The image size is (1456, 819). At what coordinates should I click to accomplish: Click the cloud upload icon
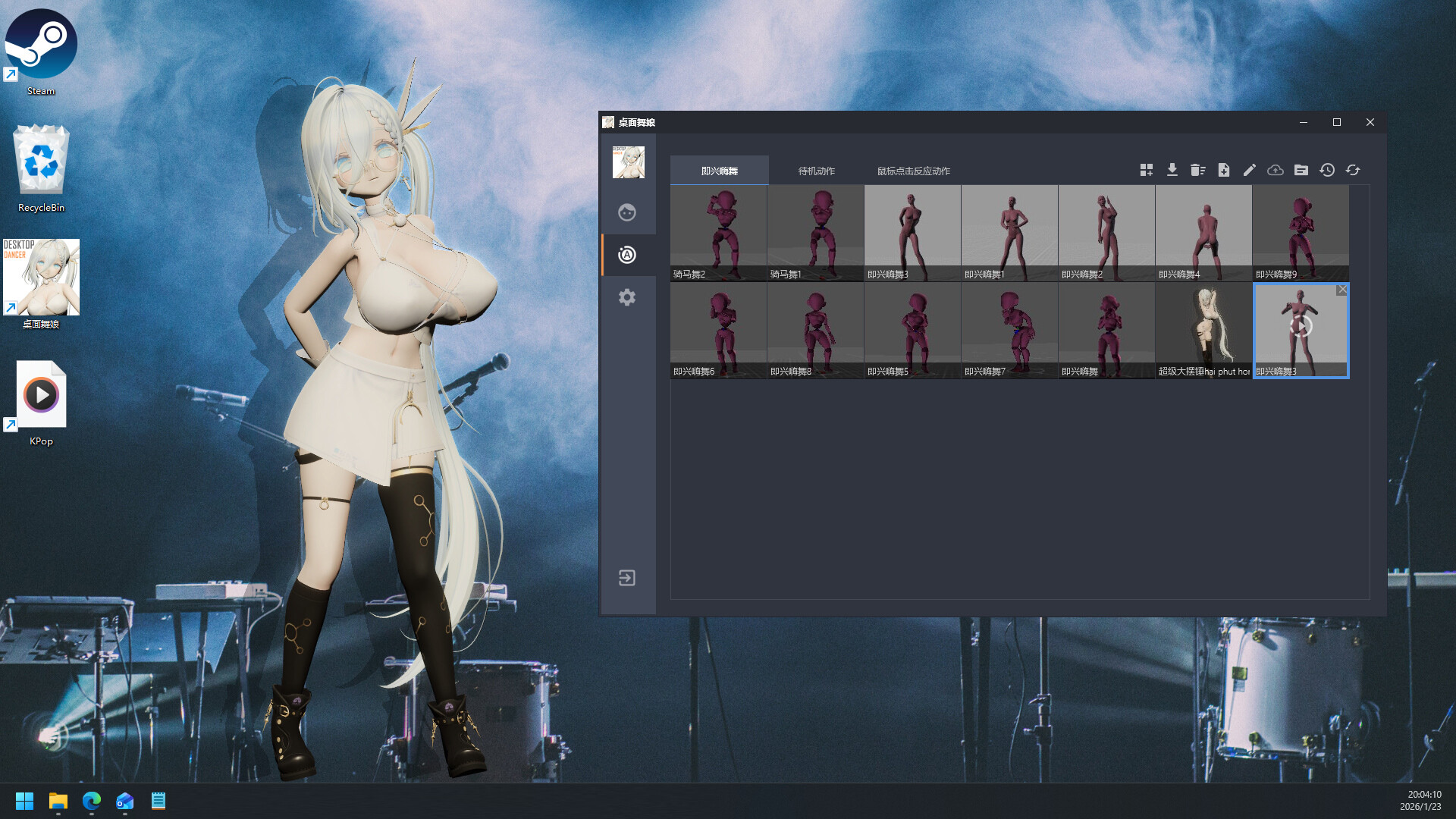pyautogui.click(x=1275, y=170)
